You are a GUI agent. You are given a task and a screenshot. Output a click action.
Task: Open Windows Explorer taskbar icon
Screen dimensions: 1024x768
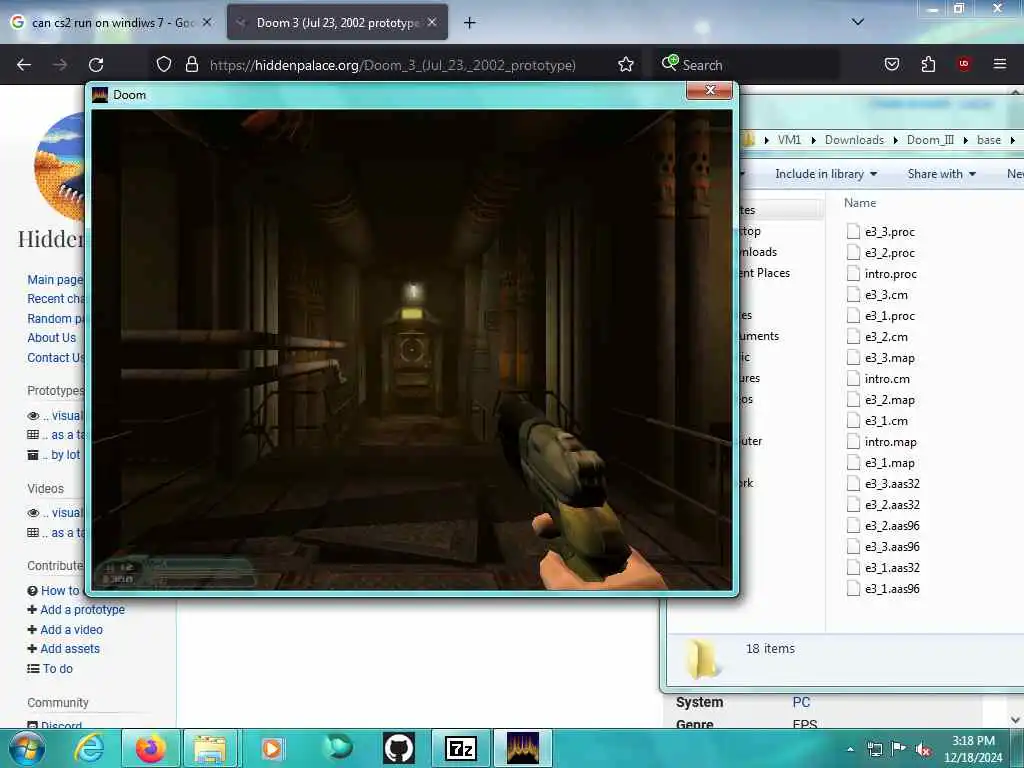point(210,748)
